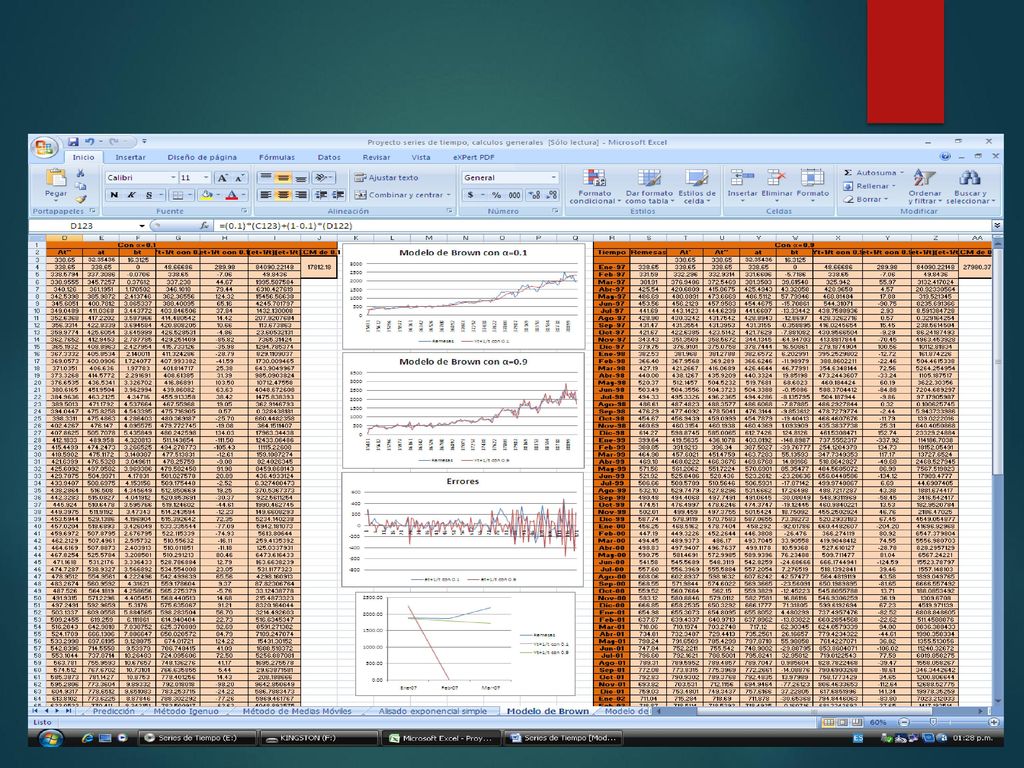Viewport: 1024px width, 768px height.
Task: Click the zoom slider handle
Action: pos(933,722)
